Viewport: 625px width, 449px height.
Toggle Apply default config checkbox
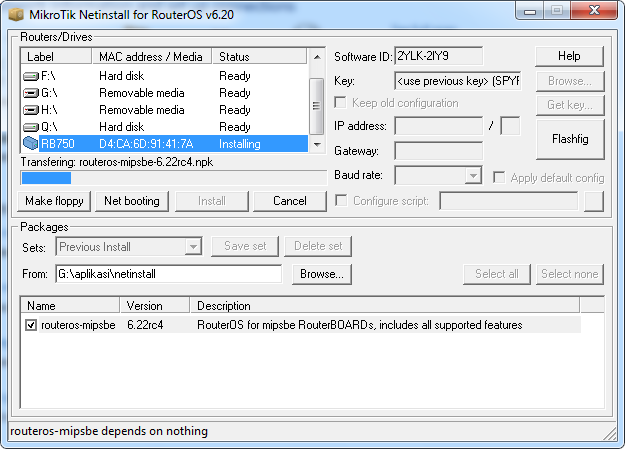[x=499, y=177]
